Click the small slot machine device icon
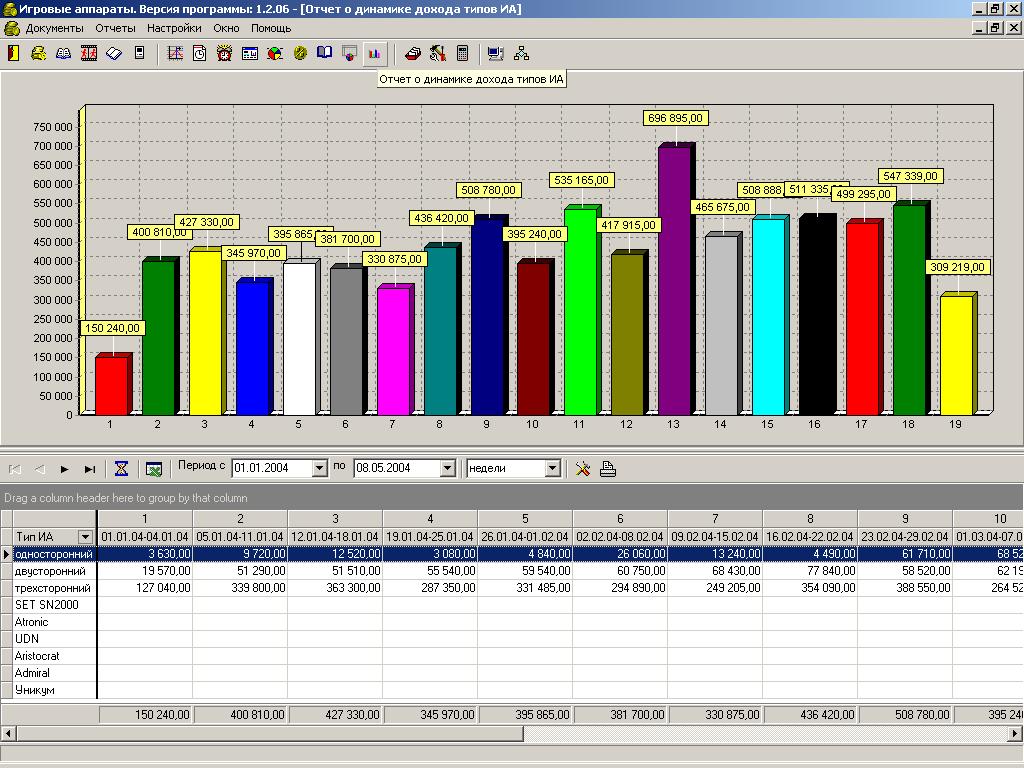 pyautogui.click(x=139, y=54)
